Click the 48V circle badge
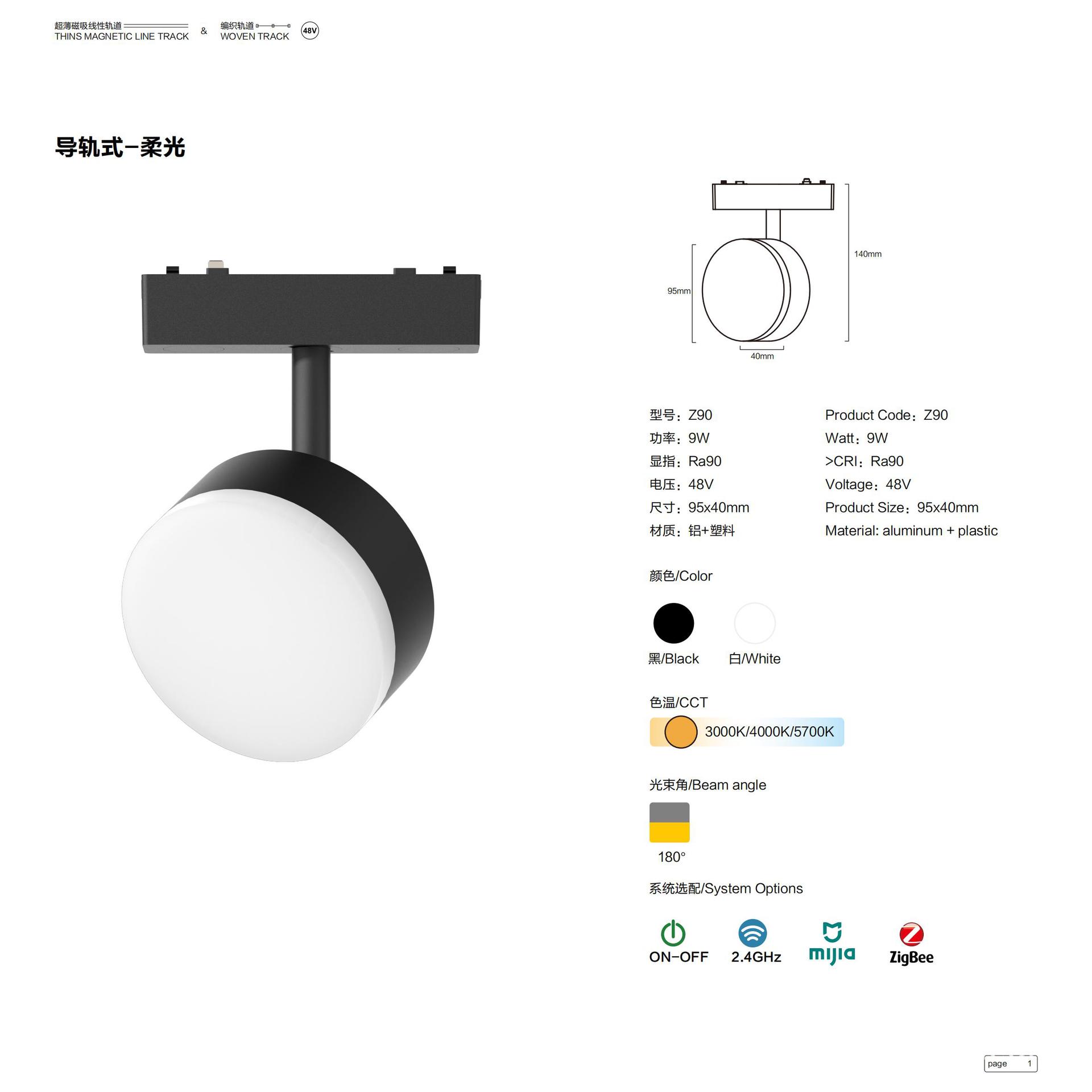 click(309, 31)
